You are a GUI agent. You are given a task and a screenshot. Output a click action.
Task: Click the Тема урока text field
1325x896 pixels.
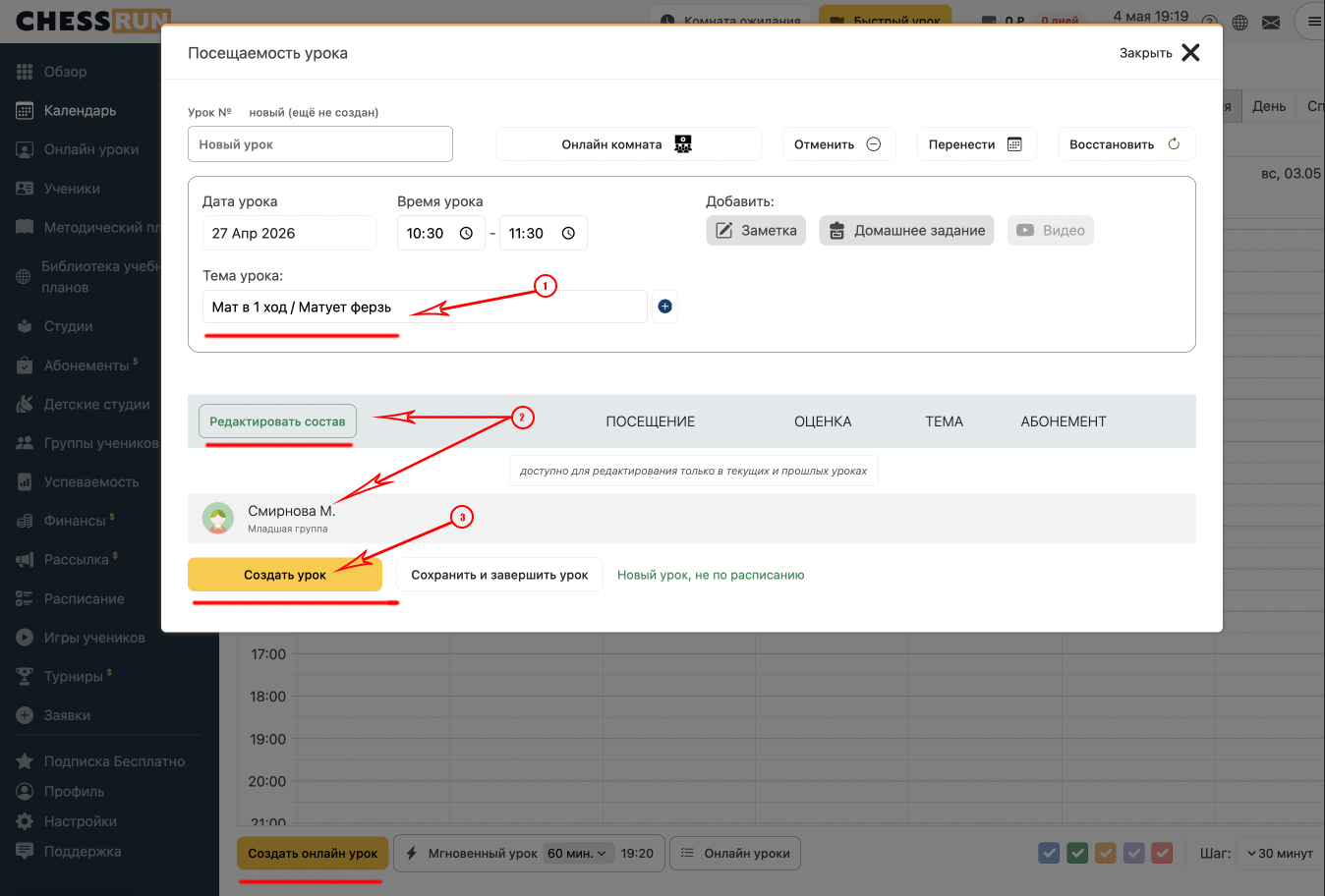[x=425, y=307]
